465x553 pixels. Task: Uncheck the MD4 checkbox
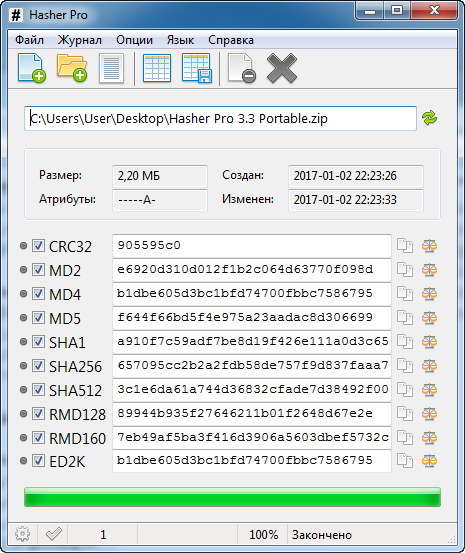(38, 293)
